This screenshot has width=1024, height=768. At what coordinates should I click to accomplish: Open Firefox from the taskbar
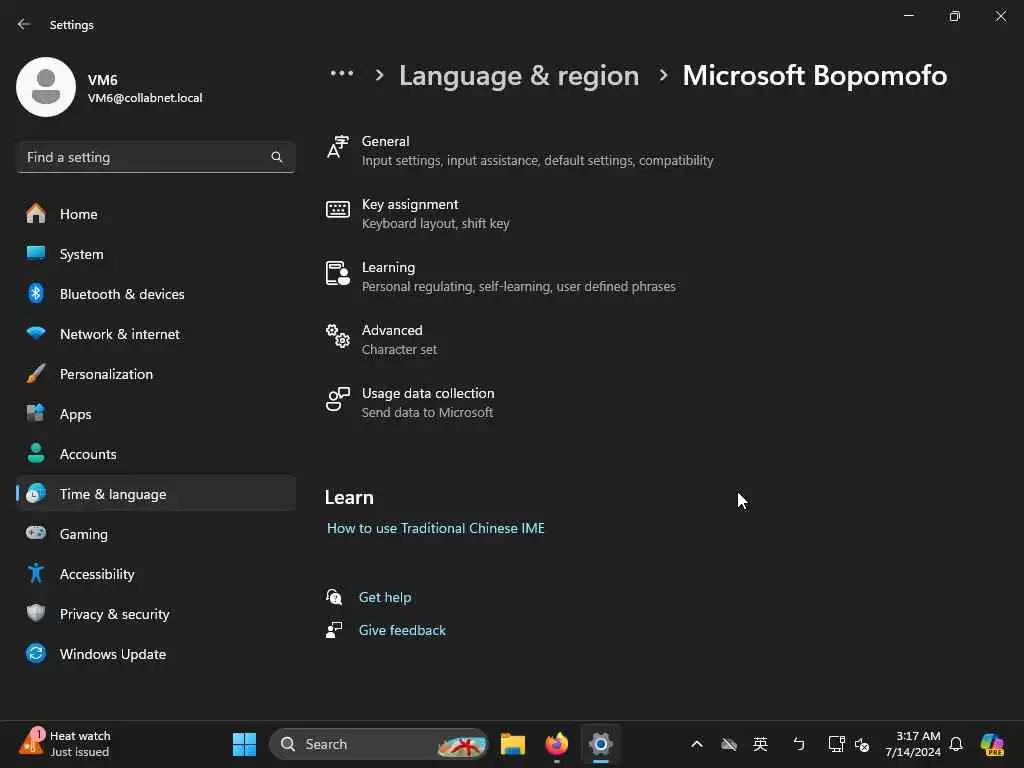(x=556, y=744)
